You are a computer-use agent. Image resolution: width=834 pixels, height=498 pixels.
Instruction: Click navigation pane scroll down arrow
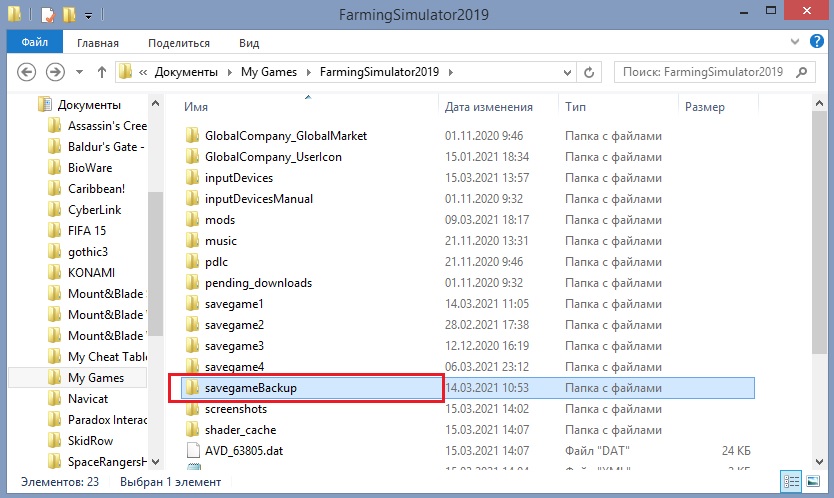[x=155, y=462]
